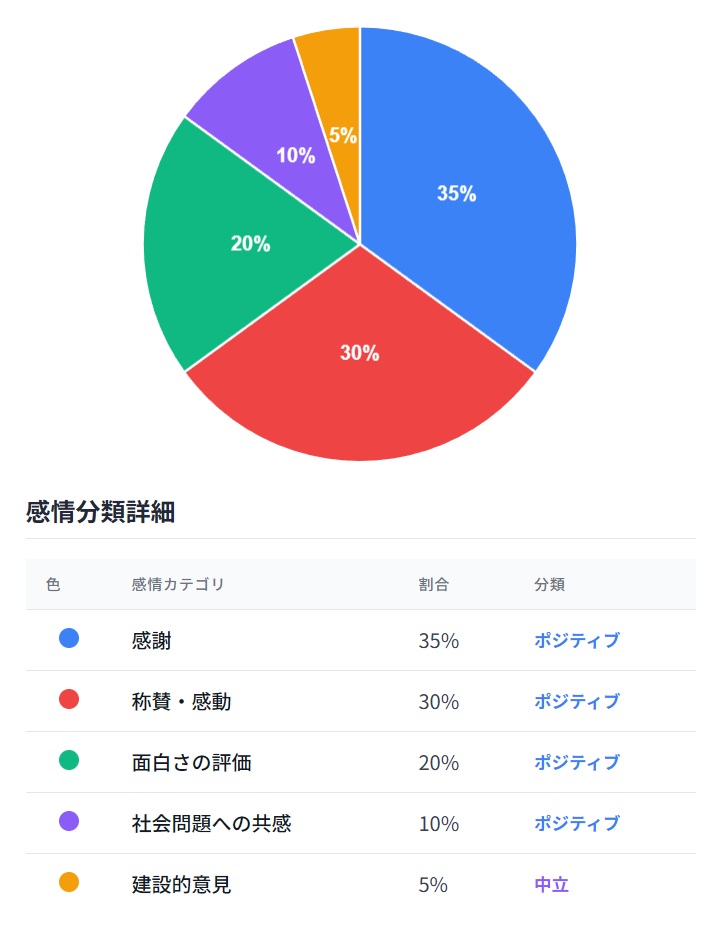Viewport: 714px width, 935px height.
Task: Click ポジティブ in the 面白さの評価 row
Action: click(x=576, y=762)
